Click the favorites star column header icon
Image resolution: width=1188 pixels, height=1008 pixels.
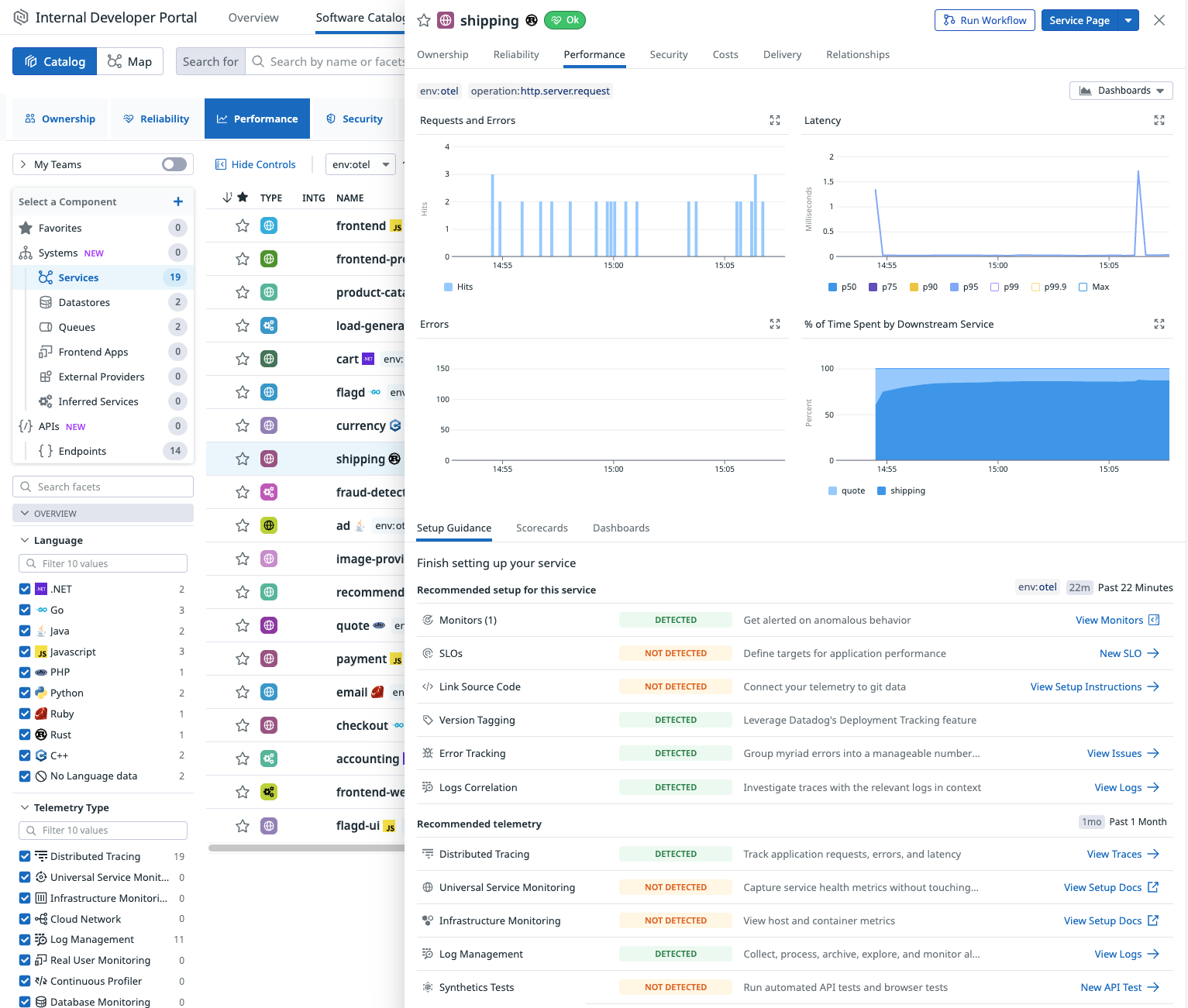243,198
